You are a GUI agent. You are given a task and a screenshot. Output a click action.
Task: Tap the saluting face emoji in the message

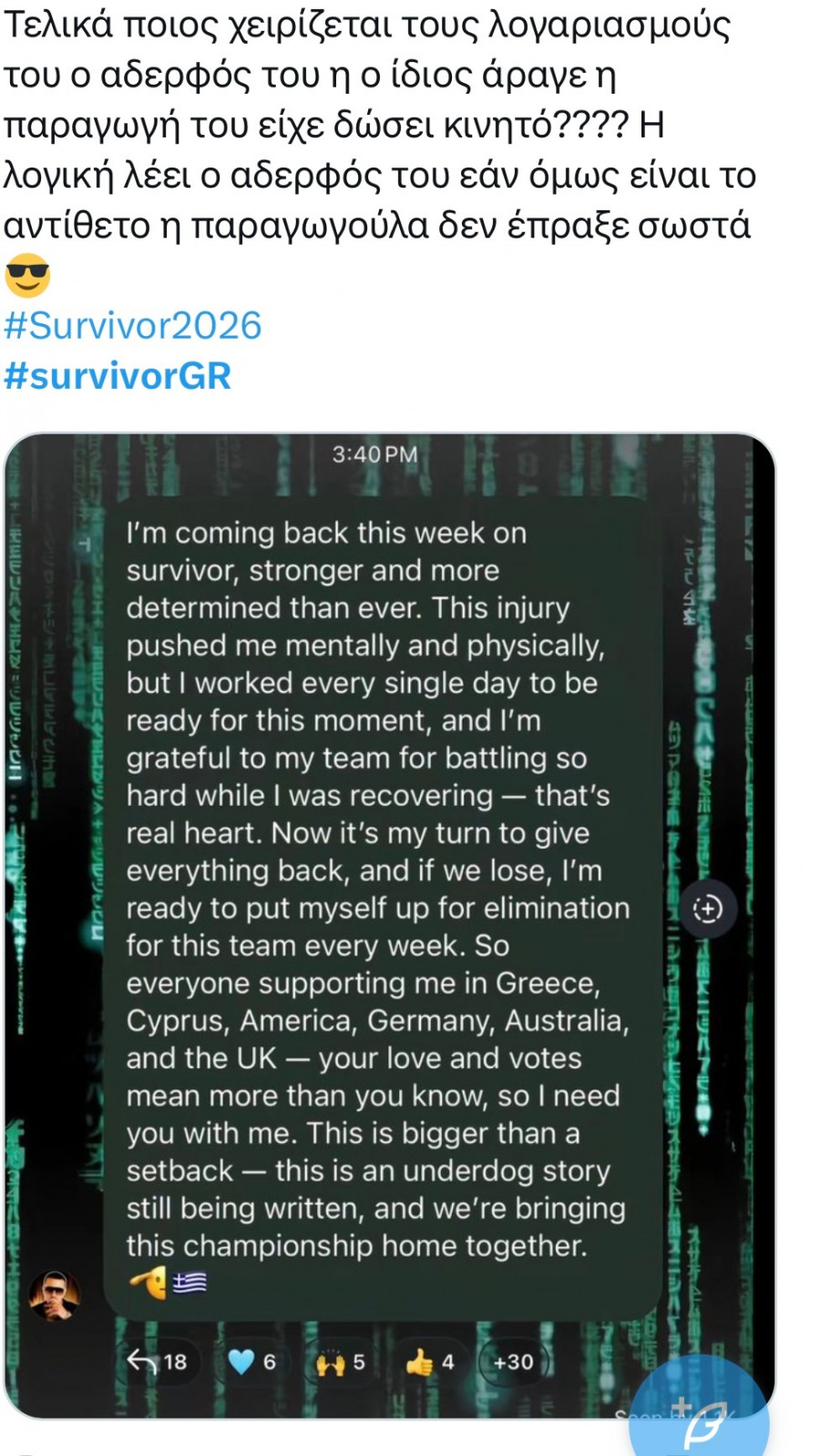click(149, 1282)
